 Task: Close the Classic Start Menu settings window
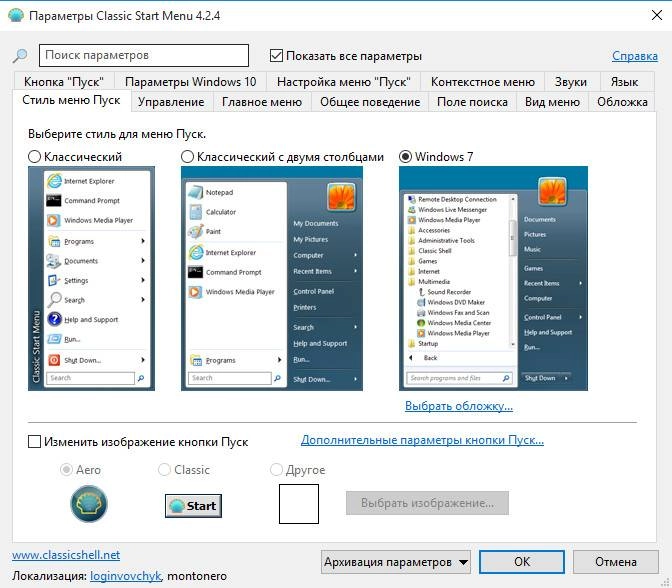pos(657,15)
